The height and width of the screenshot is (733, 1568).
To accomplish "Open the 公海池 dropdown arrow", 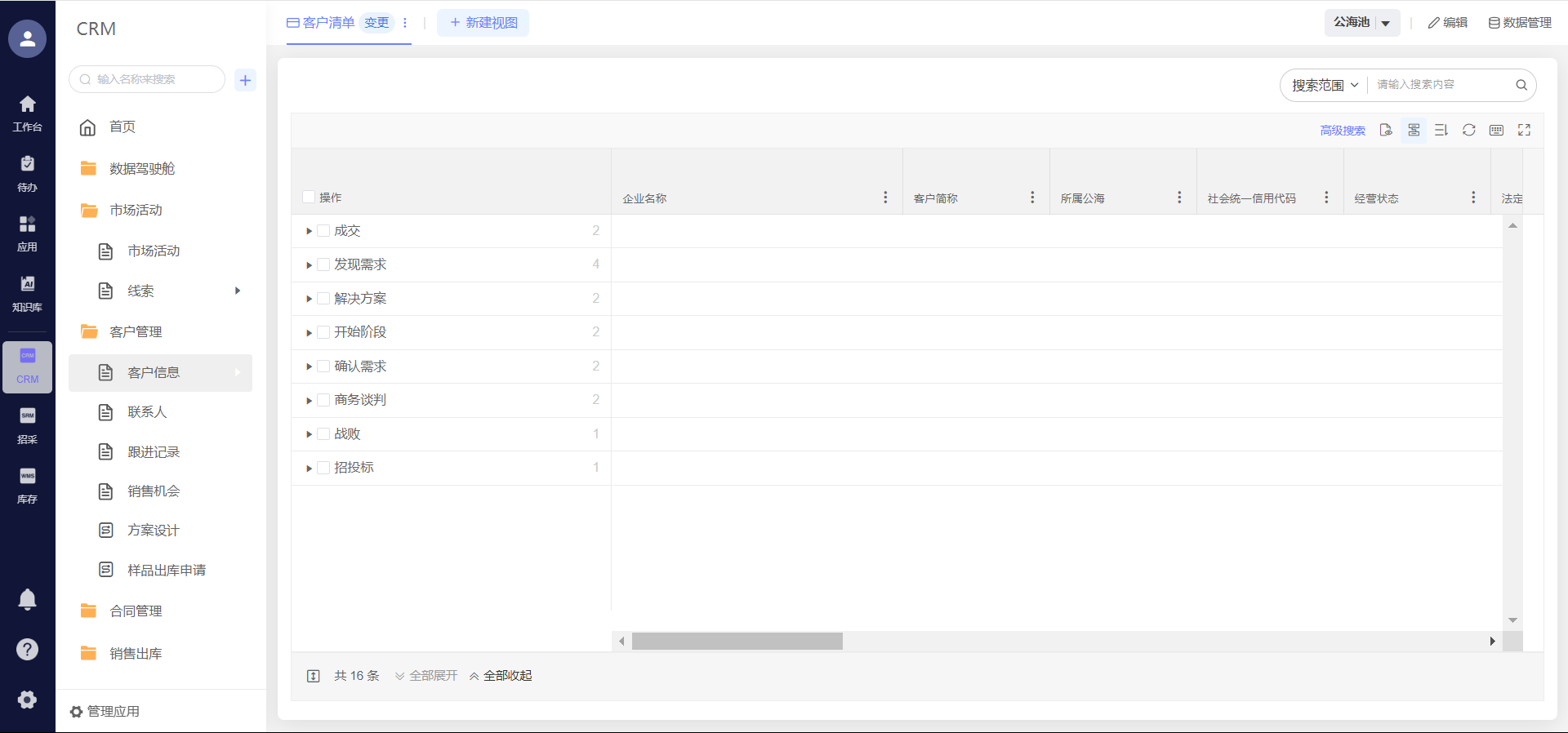I will click(x=1385, y=23).
